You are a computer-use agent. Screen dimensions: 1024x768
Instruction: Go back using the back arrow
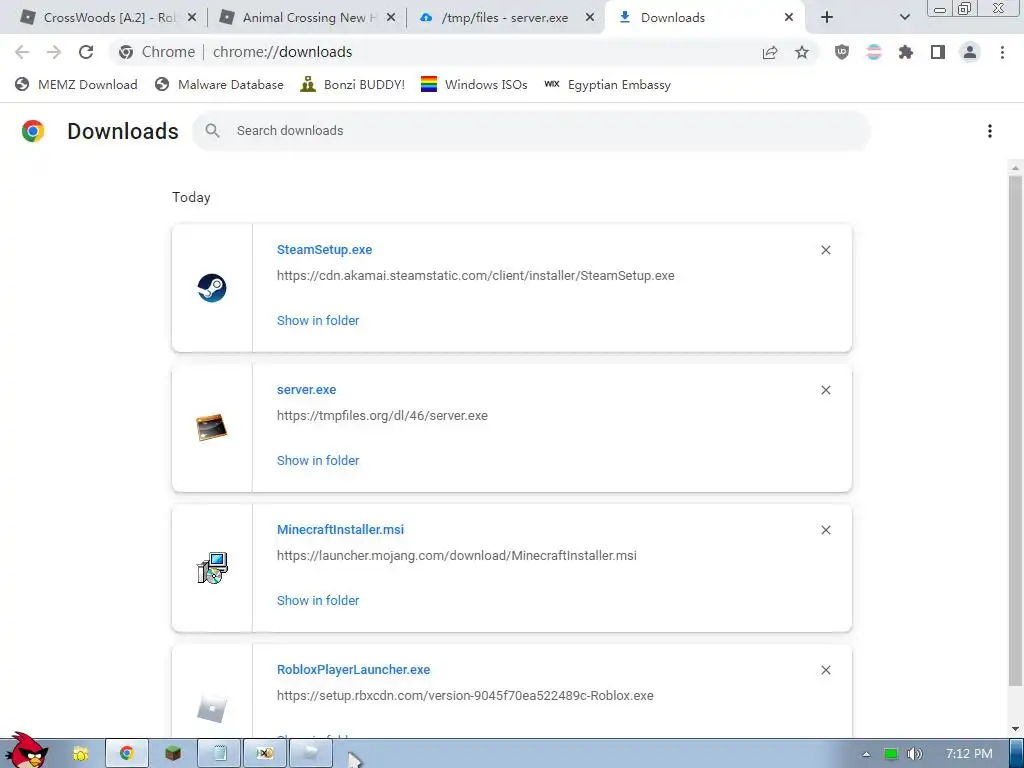tap(22, 52)
